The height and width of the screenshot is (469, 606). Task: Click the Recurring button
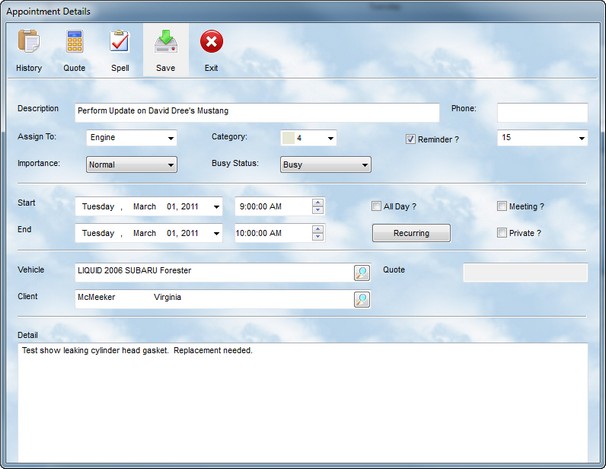point(410,233)
